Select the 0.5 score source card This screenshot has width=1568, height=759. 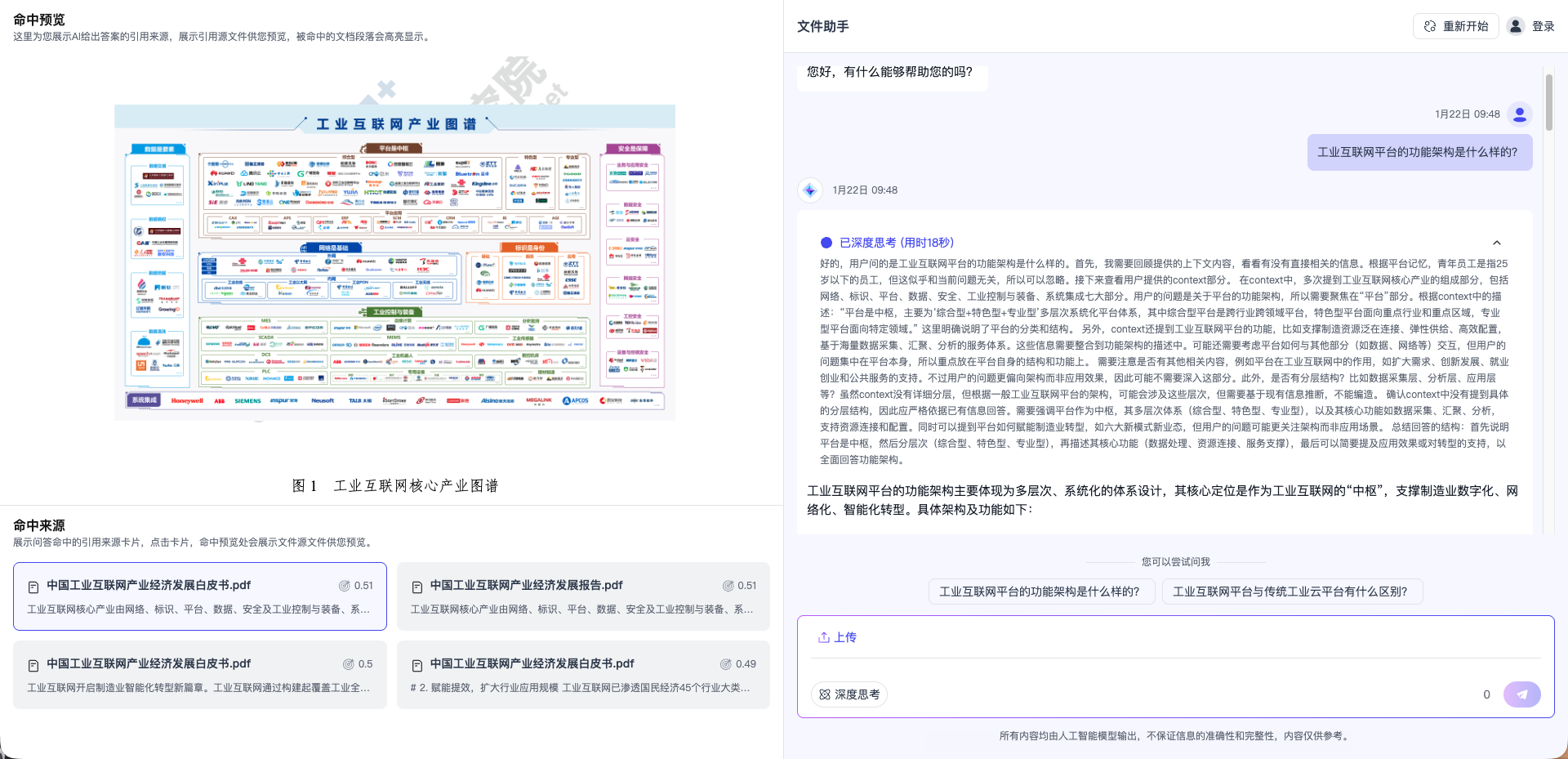point(200,675)
